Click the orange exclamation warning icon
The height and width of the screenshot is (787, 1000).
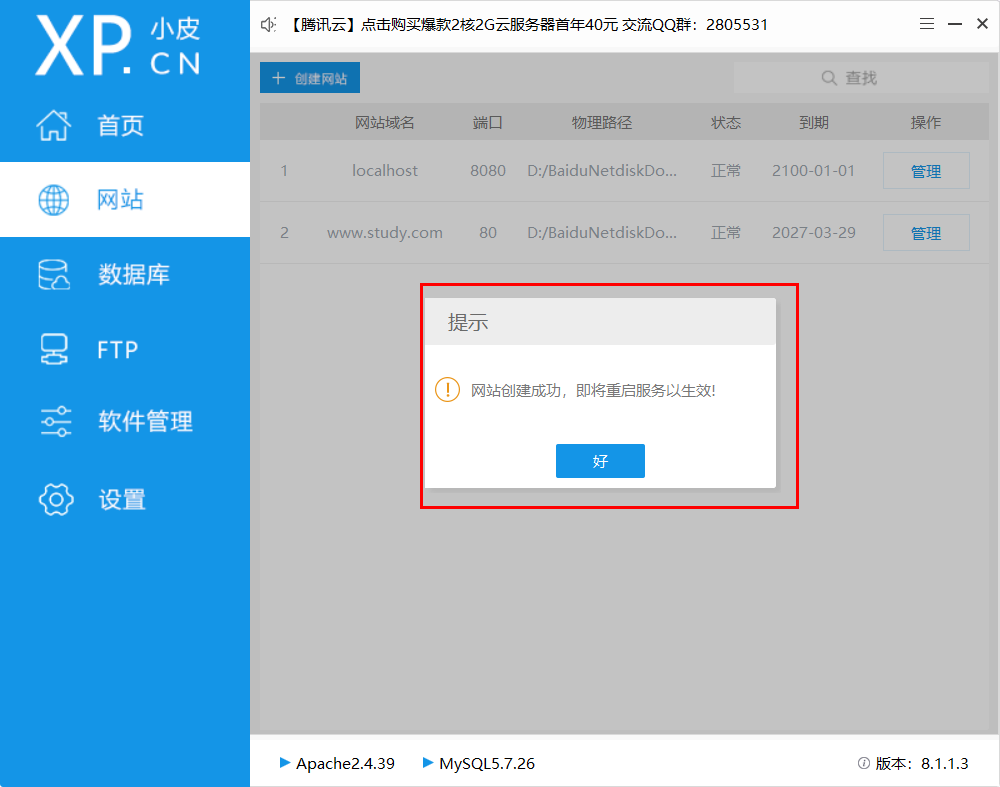(x=448, y=390)
